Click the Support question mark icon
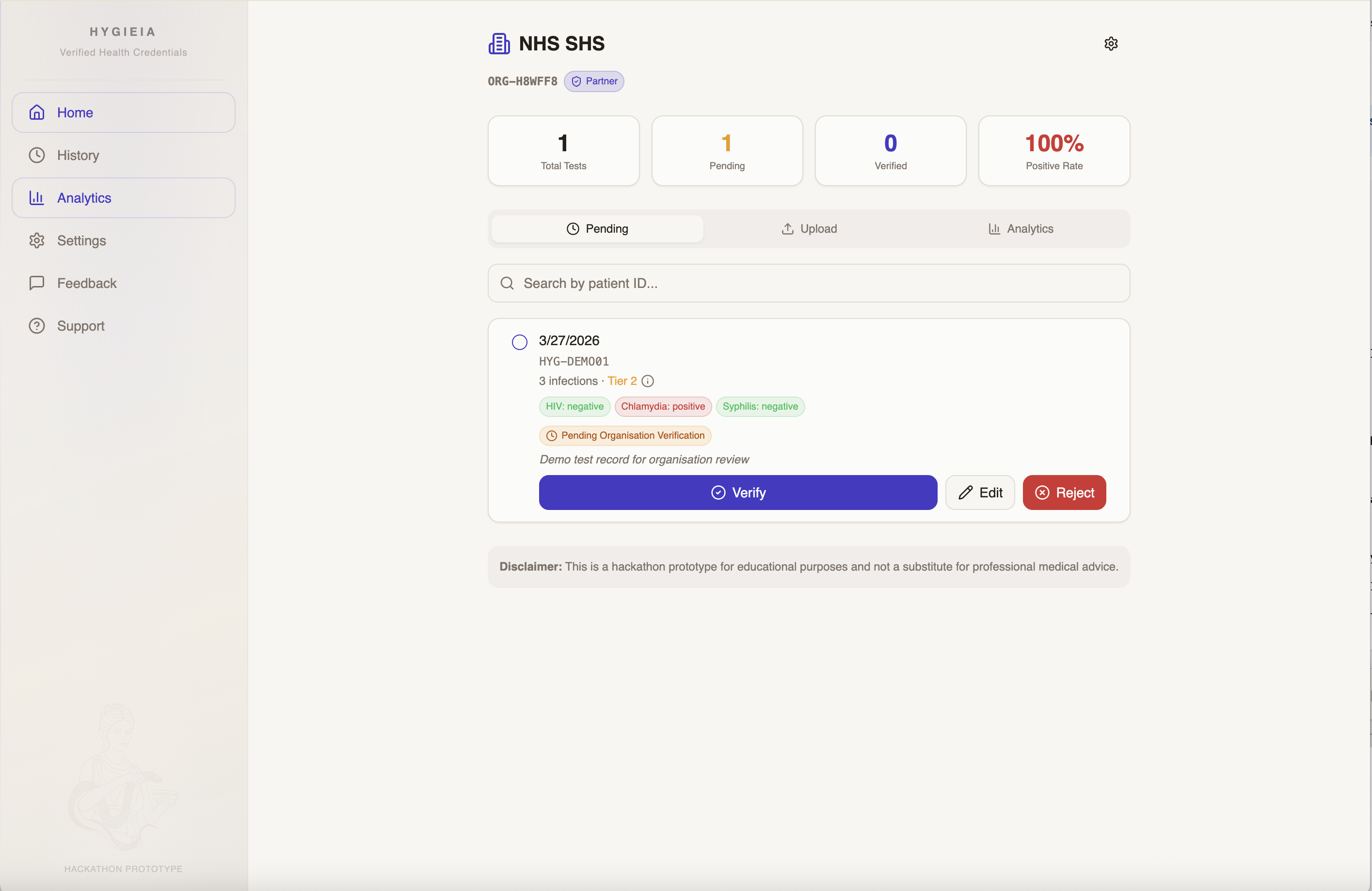Screen dimensions: 1372x891 coord(37,326)
